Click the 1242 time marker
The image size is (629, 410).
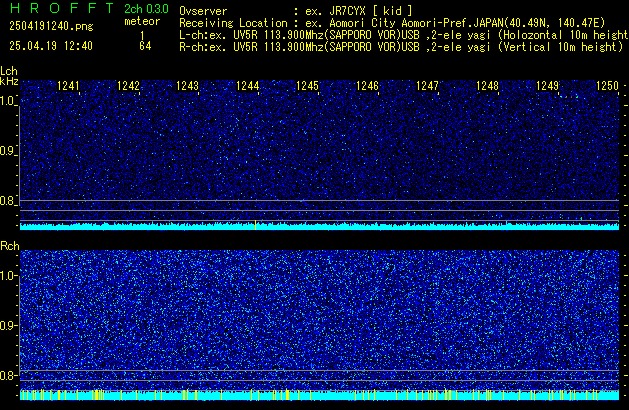coord(128,86)
